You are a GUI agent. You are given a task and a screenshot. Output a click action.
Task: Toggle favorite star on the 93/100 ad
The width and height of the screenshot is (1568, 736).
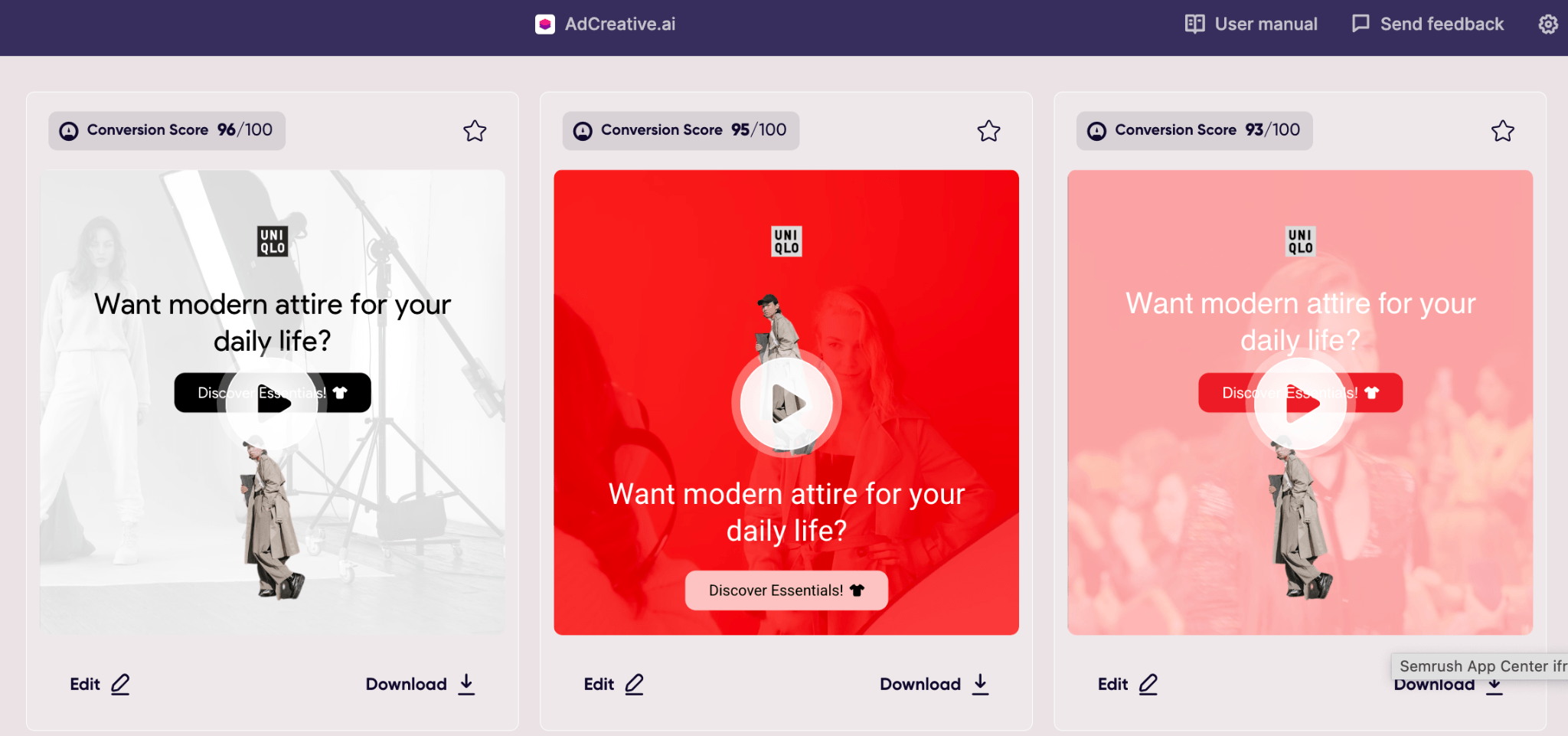(x=1503, y=131)
